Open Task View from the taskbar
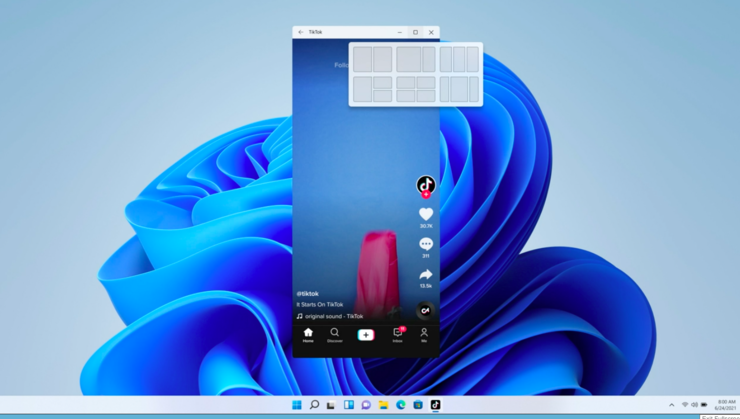 coord(331,405)
